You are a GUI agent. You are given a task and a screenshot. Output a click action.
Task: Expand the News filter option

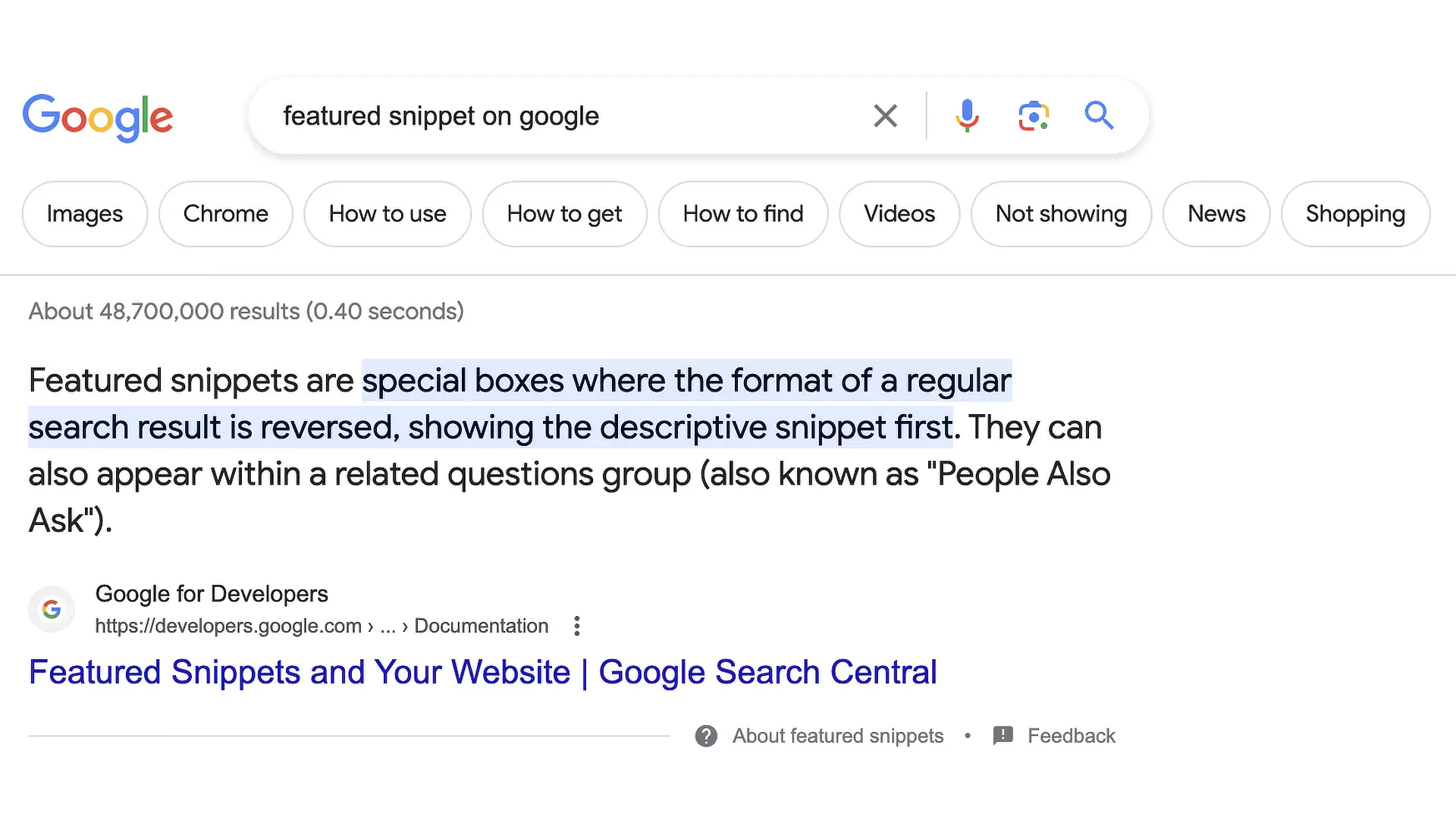coord(1216,214)
